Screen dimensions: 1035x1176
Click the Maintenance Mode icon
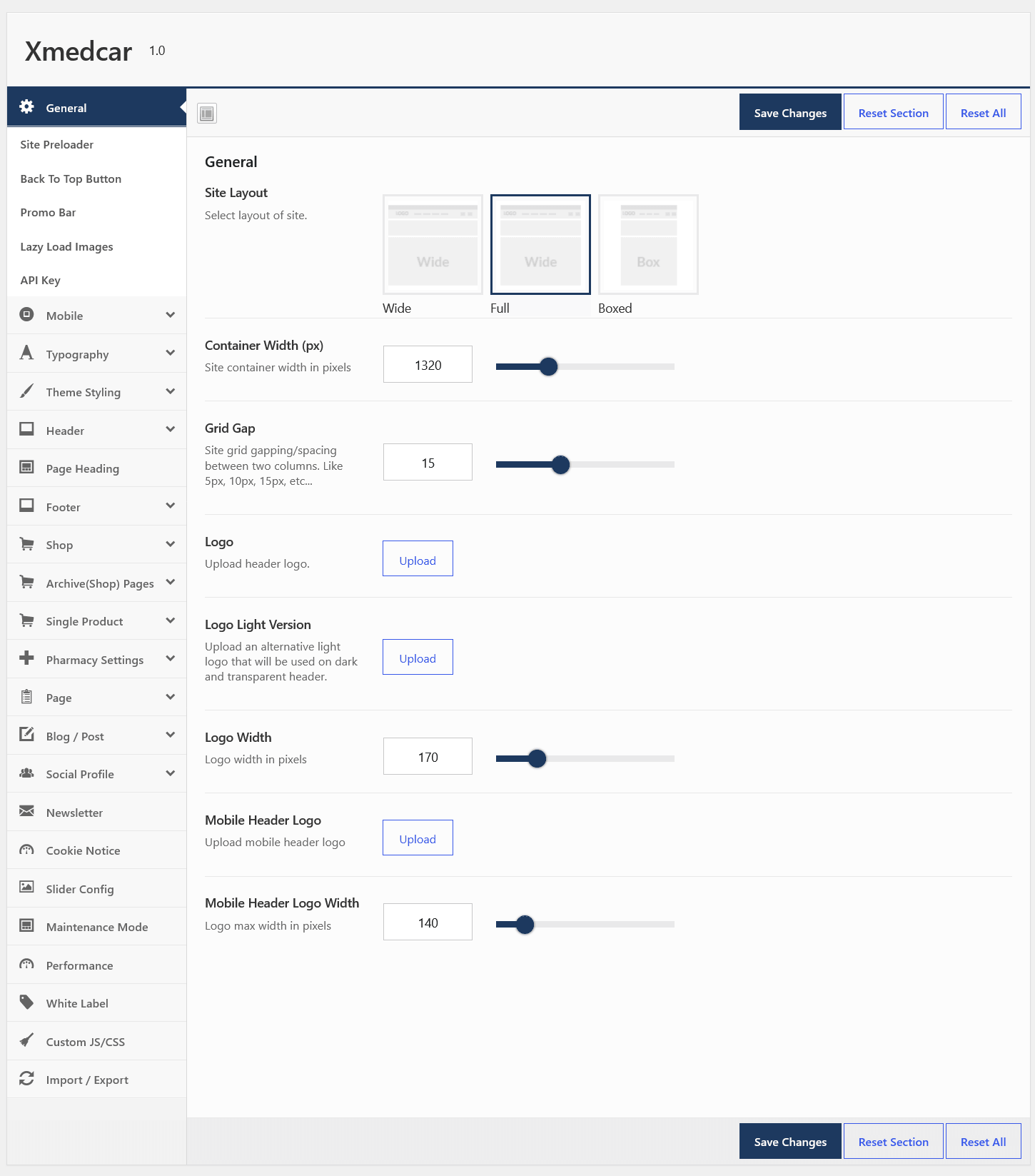click(x=26, y=925)
